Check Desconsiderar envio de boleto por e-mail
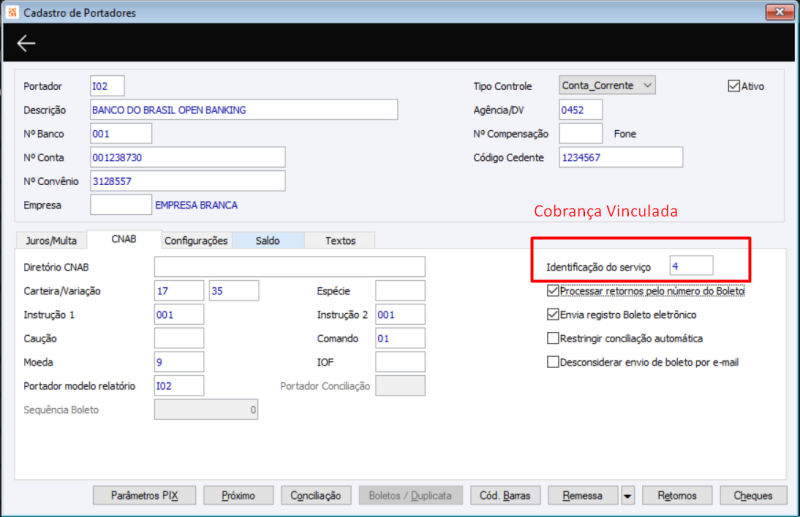This screenshot has width=800, height=517. [553, 362]
